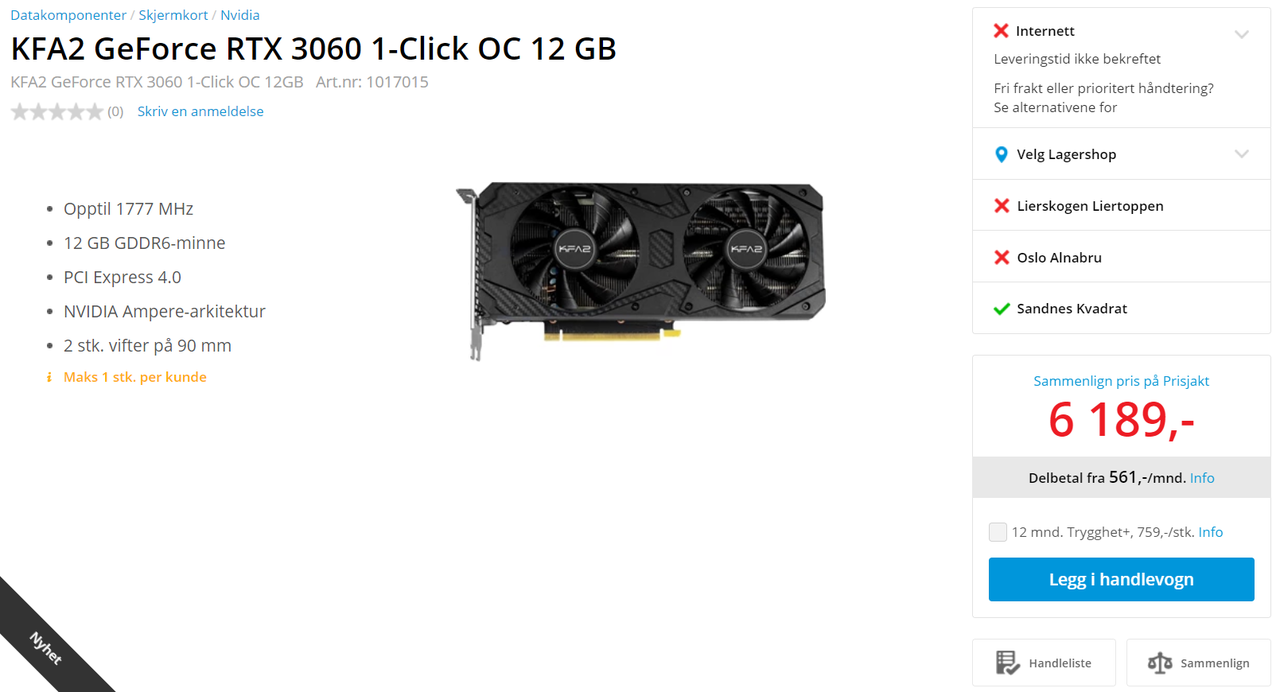Rate the product using the star rating
1280x692 pixels.
[x=57, y=112]
